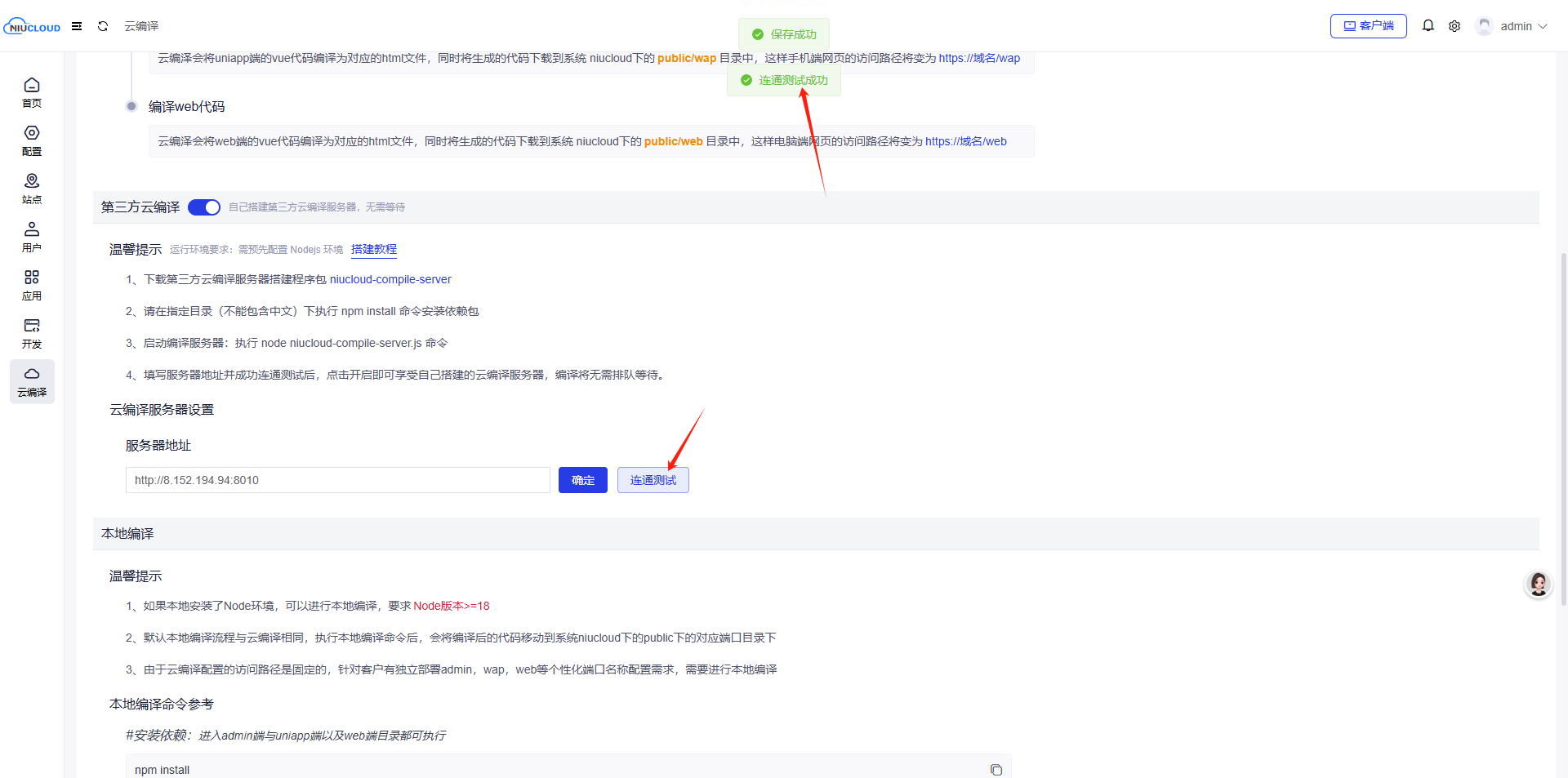The height and width of the screenshot is (778, 1568).
Task: Open the customer service avatar chat
Action: pyautogui.click(x=1538, y=585)
